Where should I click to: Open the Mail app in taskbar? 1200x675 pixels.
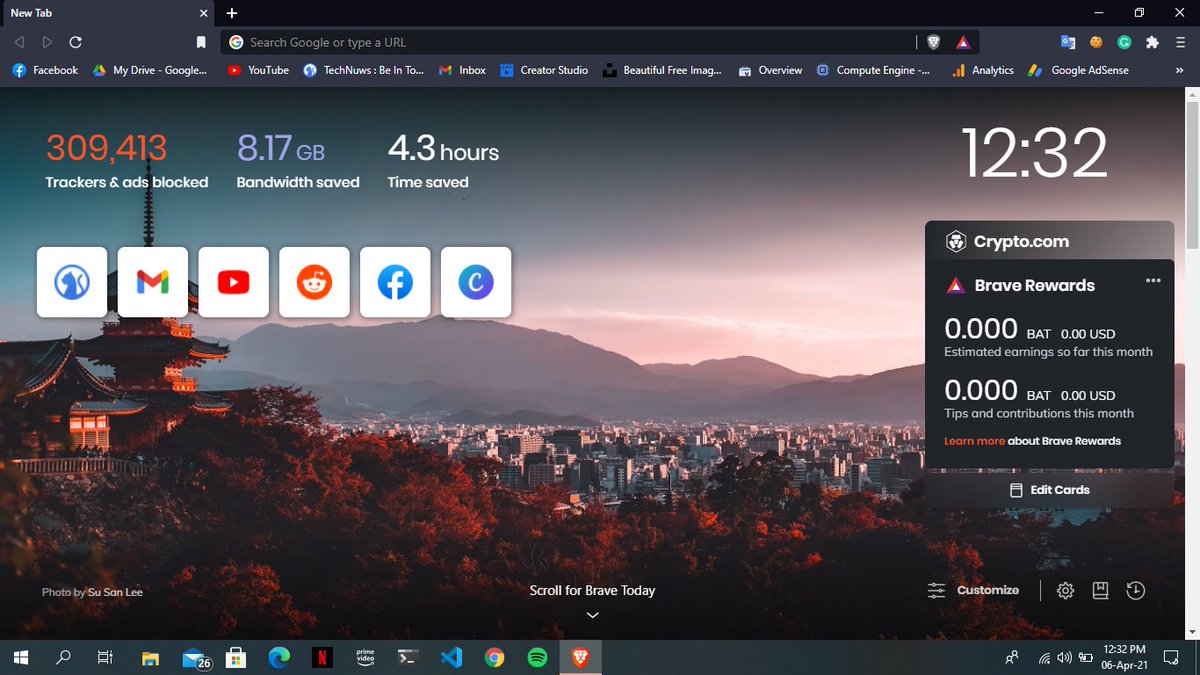195,657
